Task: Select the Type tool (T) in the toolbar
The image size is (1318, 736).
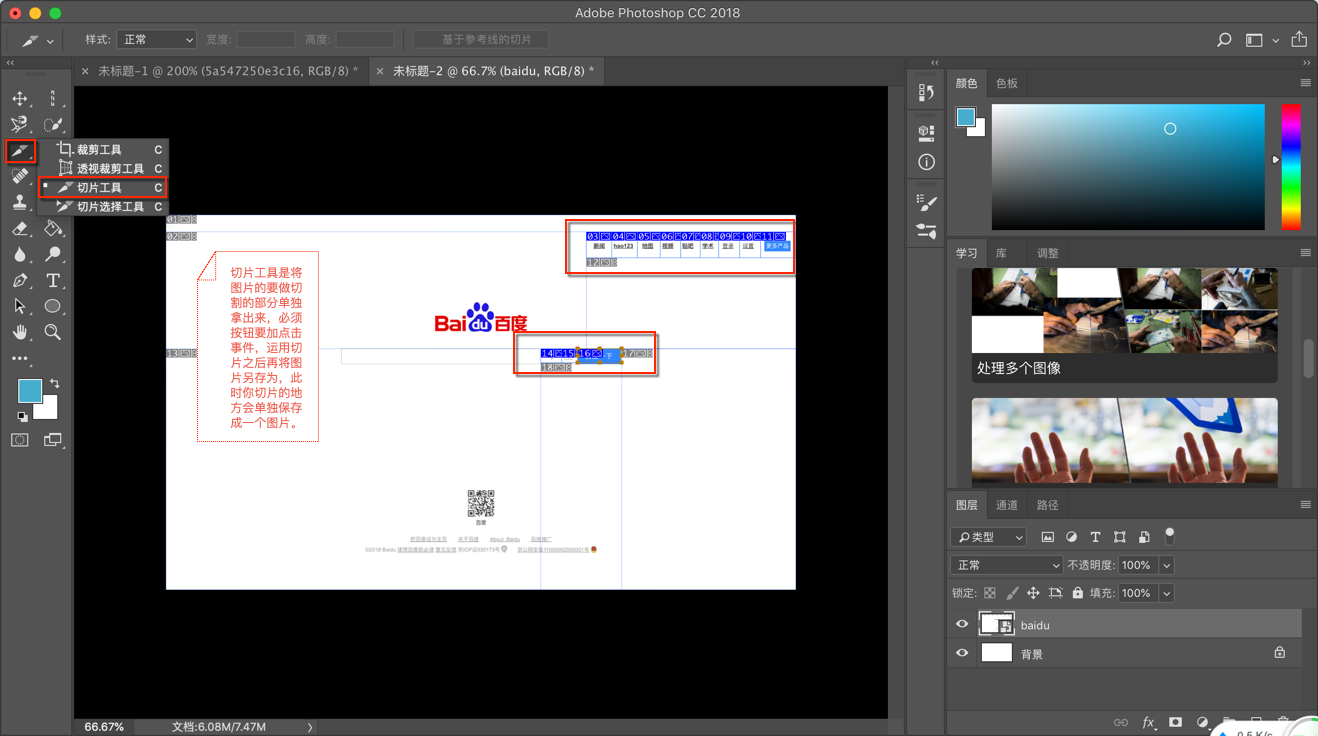Action: pyautogui.click(x=53, y=281)
